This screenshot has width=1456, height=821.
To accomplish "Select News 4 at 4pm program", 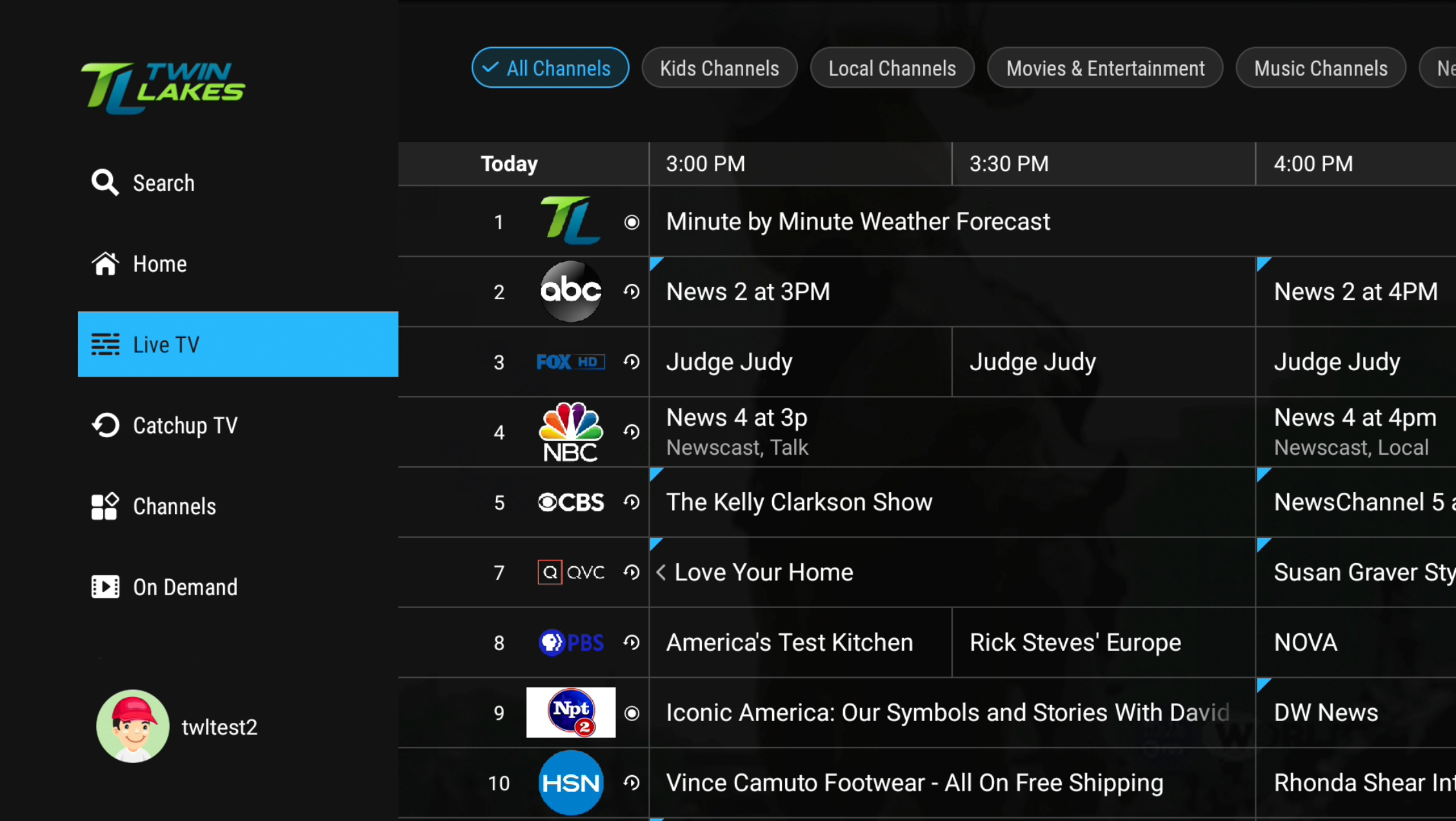I will point(1356,431).
